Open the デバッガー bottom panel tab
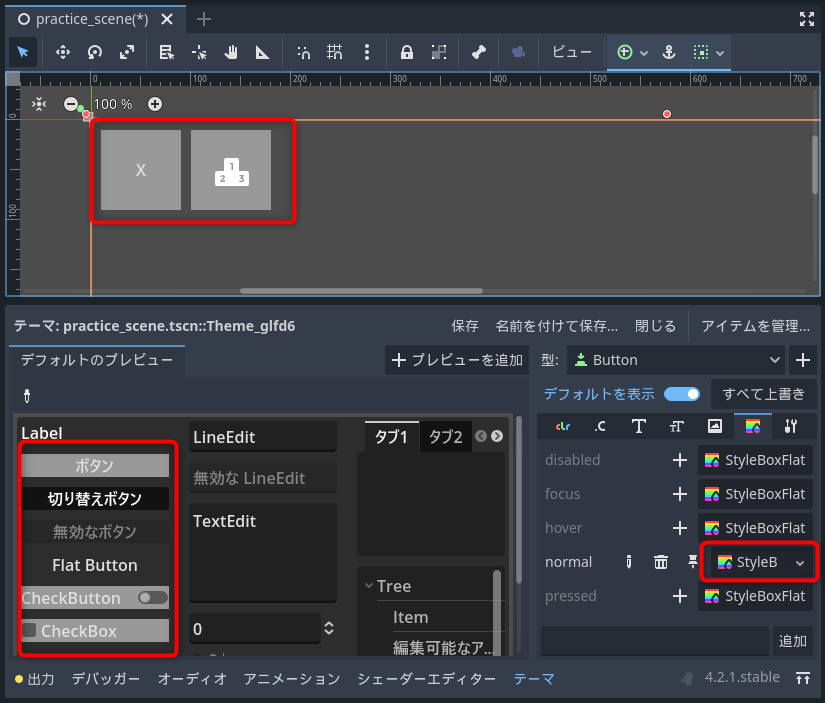This screenshot has height=703, width=825. (106, 679)
